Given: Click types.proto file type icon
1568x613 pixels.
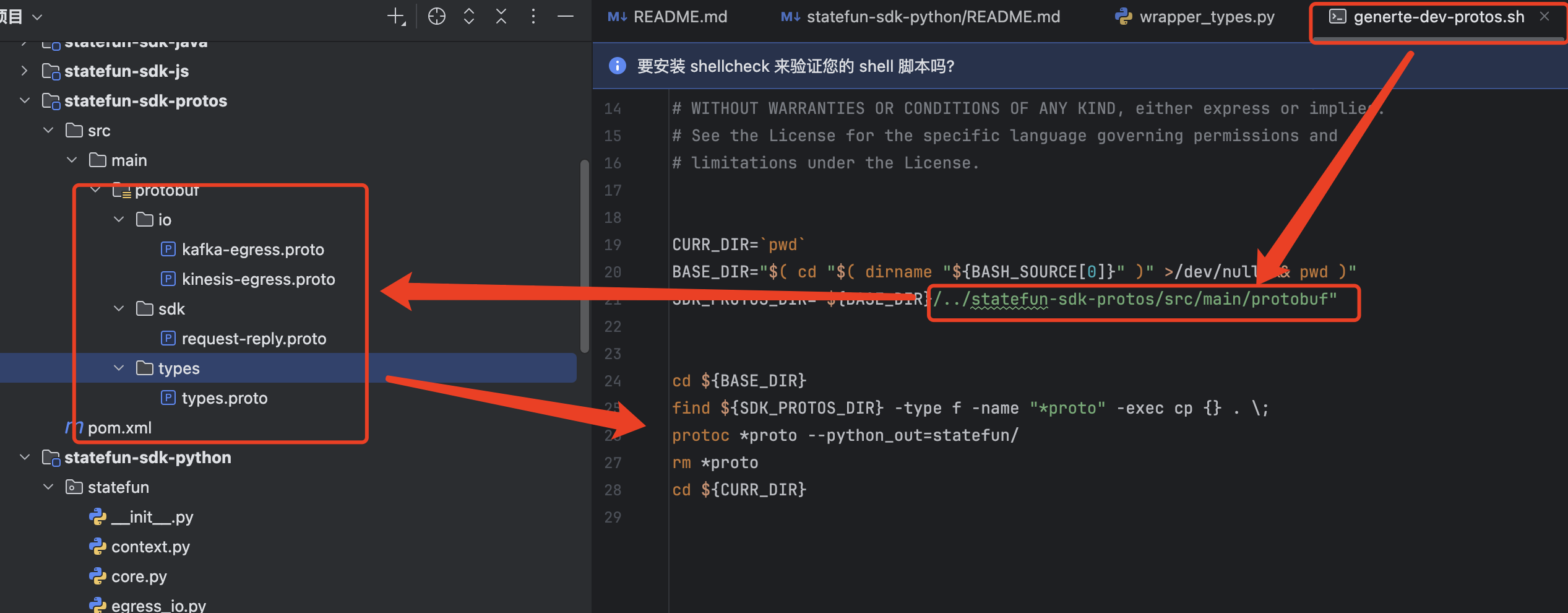Looking at the screenshot, I should (x=168, y=398).
